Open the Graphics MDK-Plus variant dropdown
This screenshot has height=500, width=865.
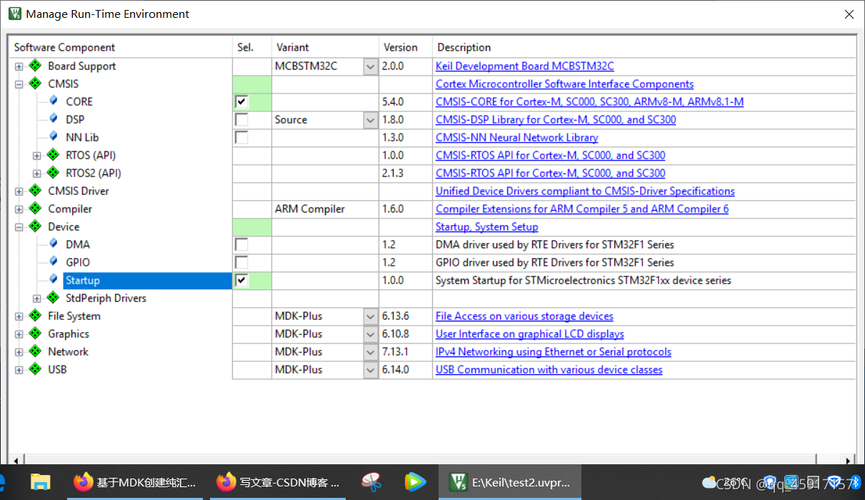(x=370, y=334)
